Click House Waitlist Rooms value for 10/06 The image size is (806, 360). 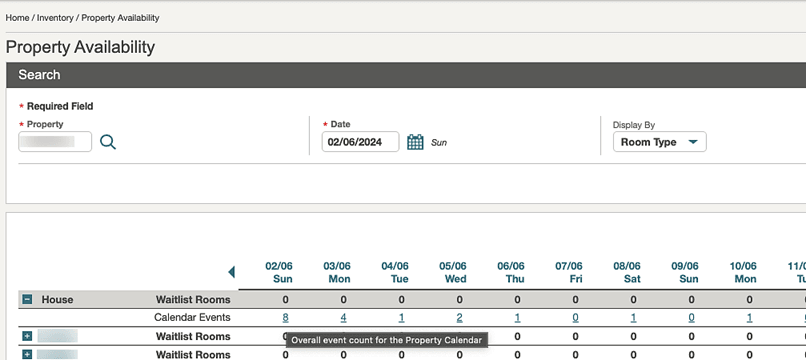point(749,299)
